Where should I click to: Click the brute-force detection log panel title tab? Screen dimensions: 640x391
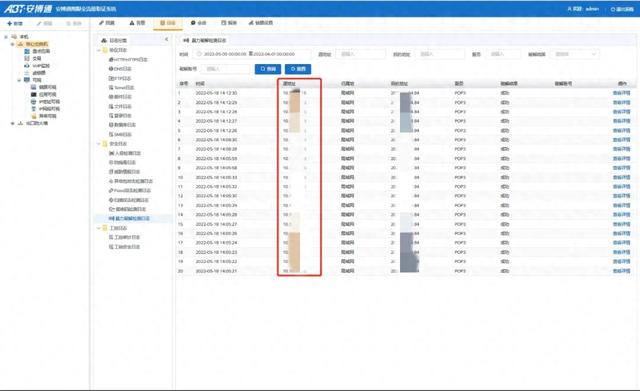pos(205,40)
